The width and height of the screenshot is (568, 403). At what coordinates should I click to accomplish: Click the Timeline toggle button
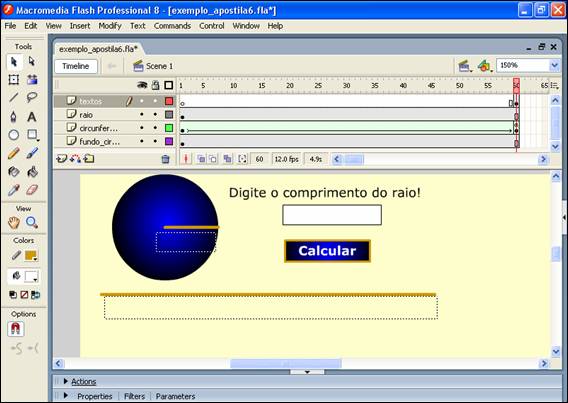(x=76, y=66)
